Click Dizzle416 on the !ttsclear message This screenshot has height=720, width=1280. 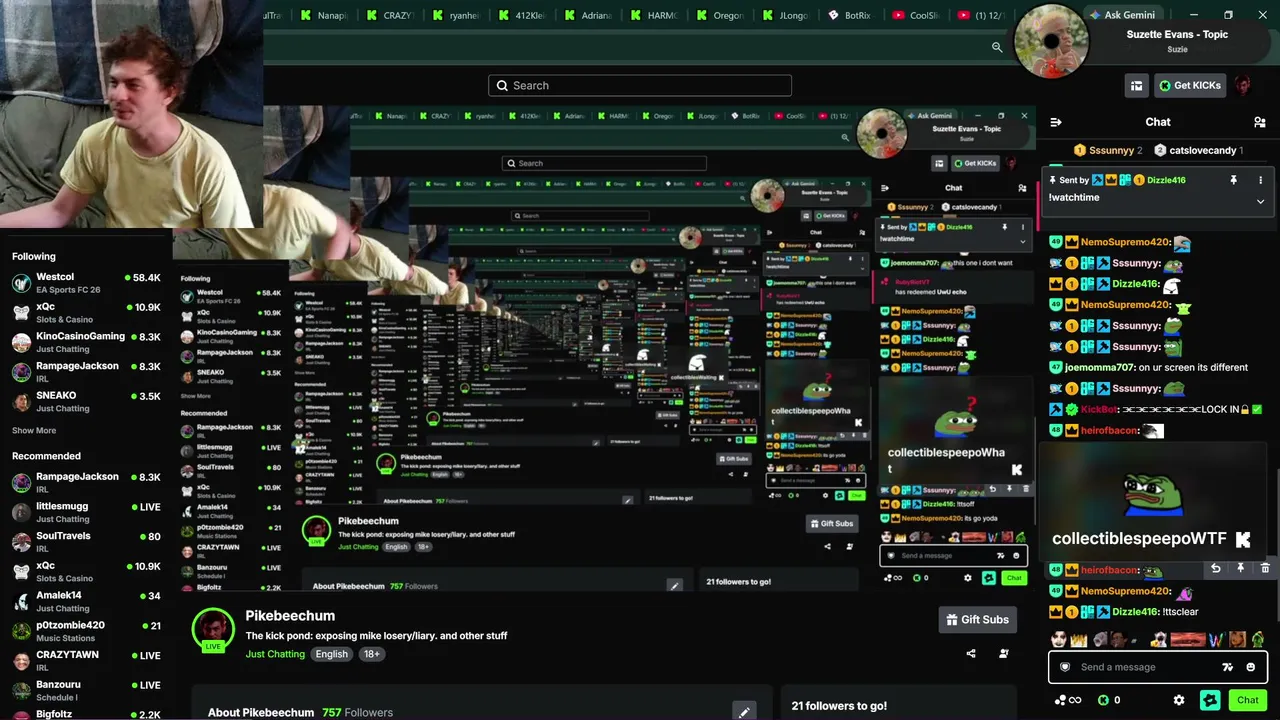(x=1135, y=612)
